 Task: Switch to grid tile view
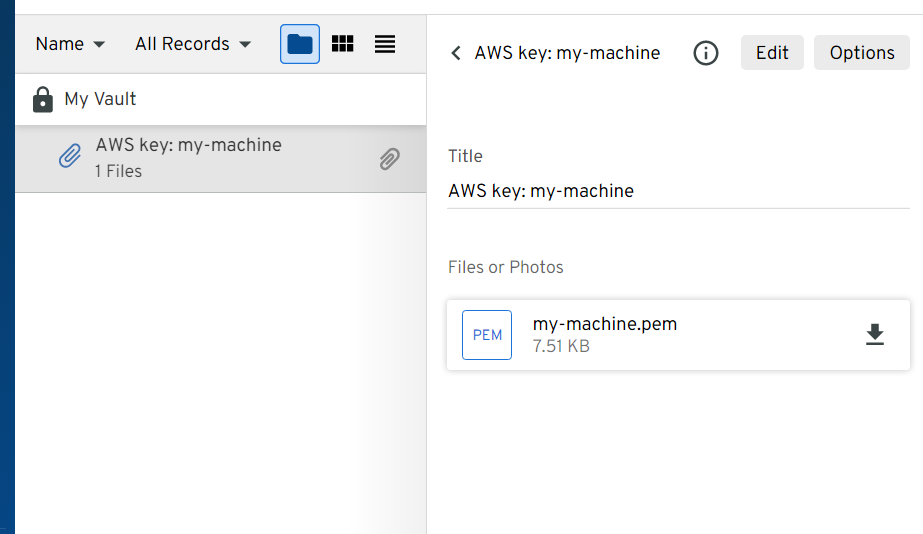click(x=343, y=44)
